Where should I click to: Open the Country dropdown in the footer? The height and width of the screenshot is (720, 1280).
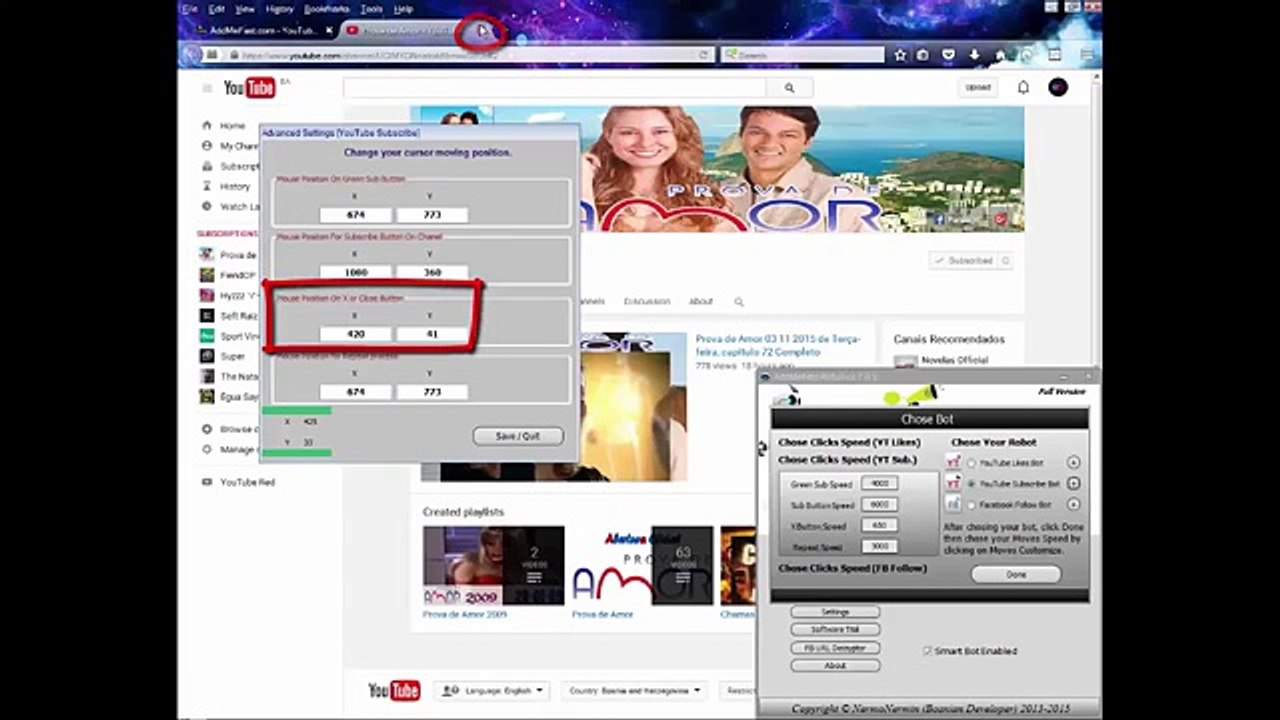[x=634, y=691]
